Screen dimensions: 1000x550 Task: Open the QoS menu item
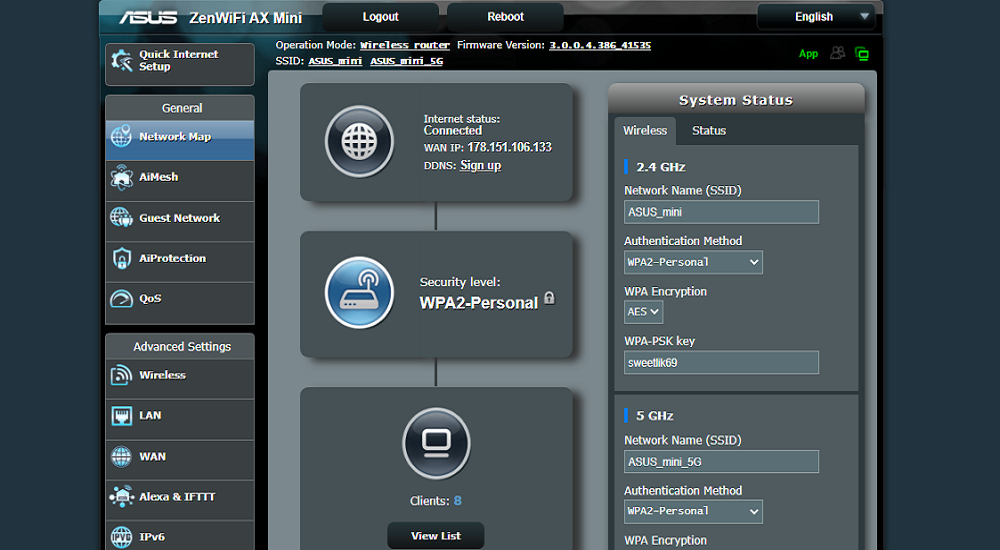coord(180,302)
